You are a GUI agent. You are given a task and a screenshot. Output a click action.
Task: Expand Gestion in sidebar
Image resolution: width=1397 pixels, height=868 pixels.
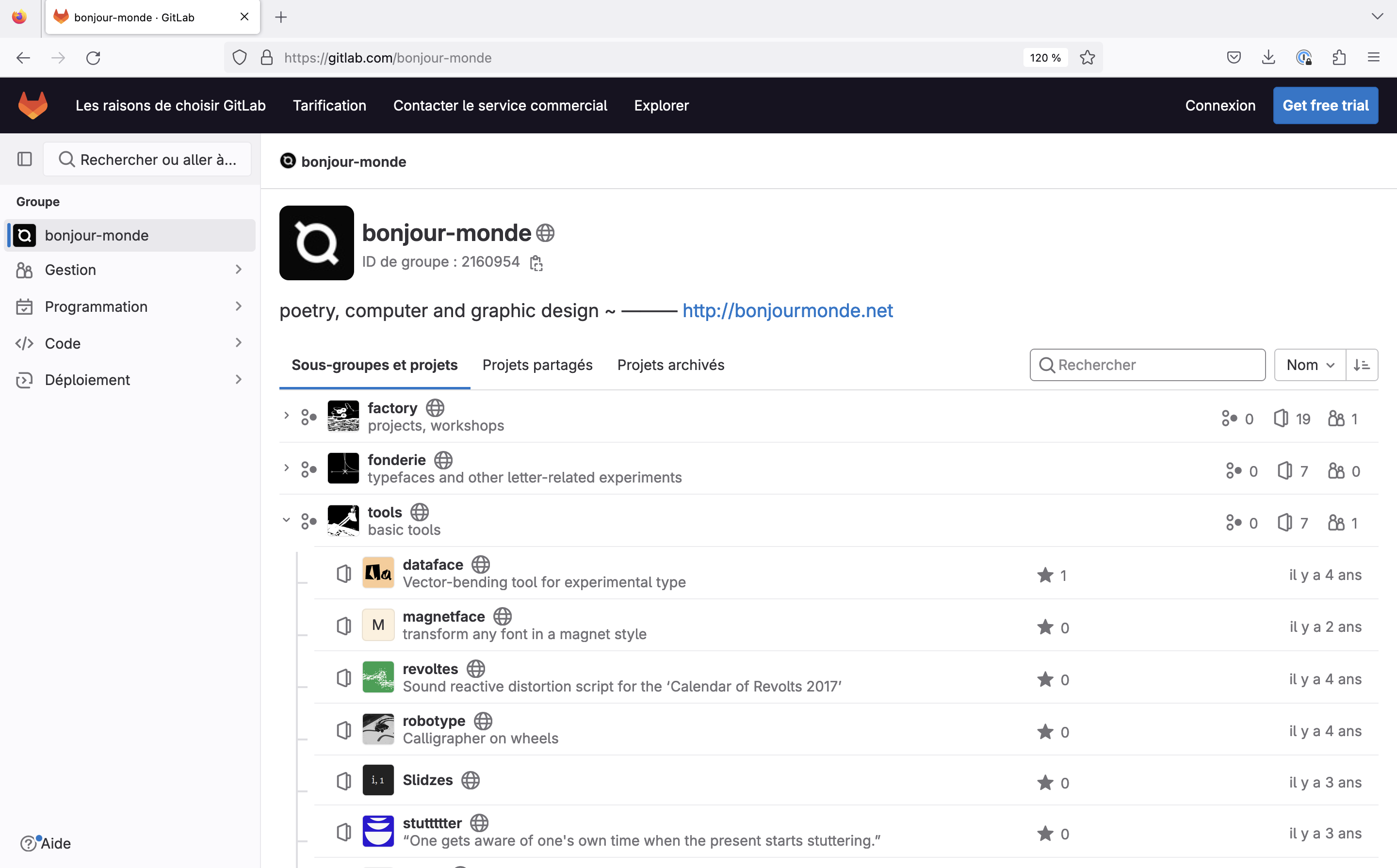(129, 270)
